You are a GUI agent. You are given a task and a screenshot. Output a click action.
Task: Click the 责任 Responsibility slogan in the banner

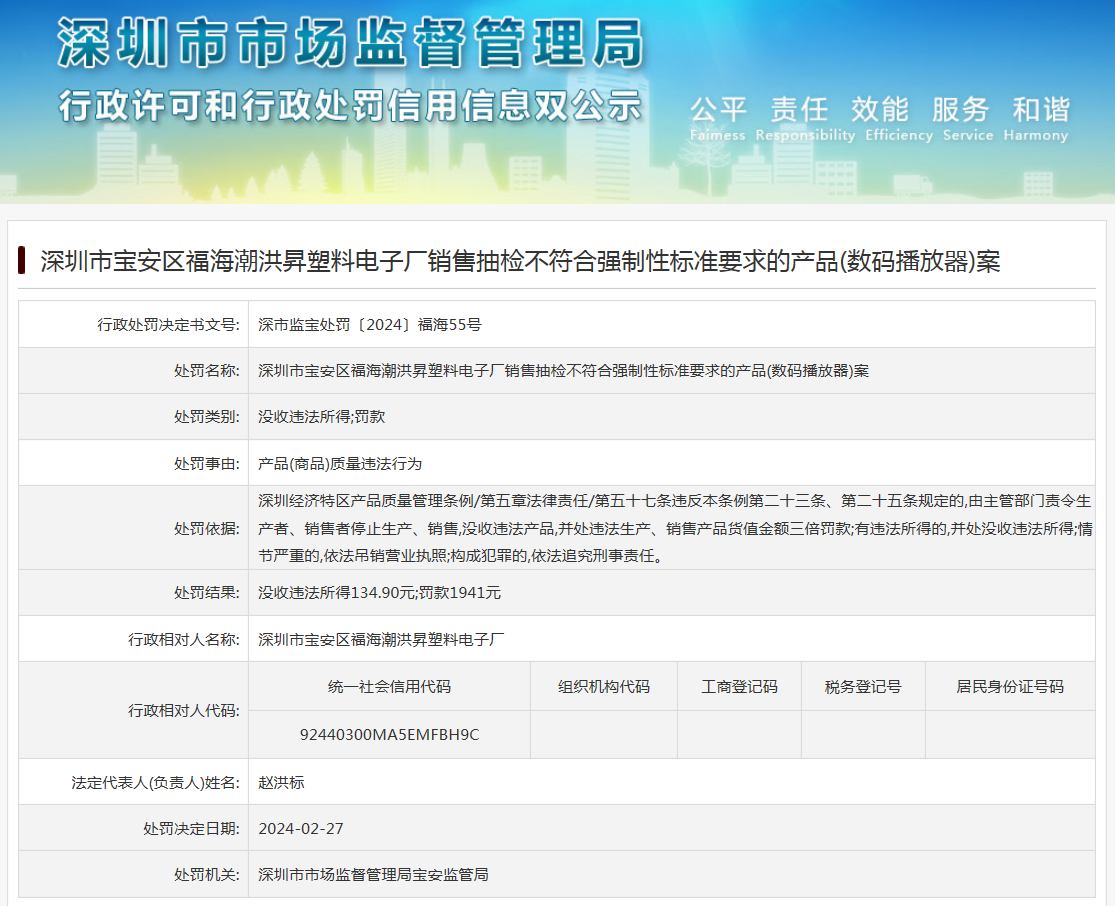click(805, 119)
